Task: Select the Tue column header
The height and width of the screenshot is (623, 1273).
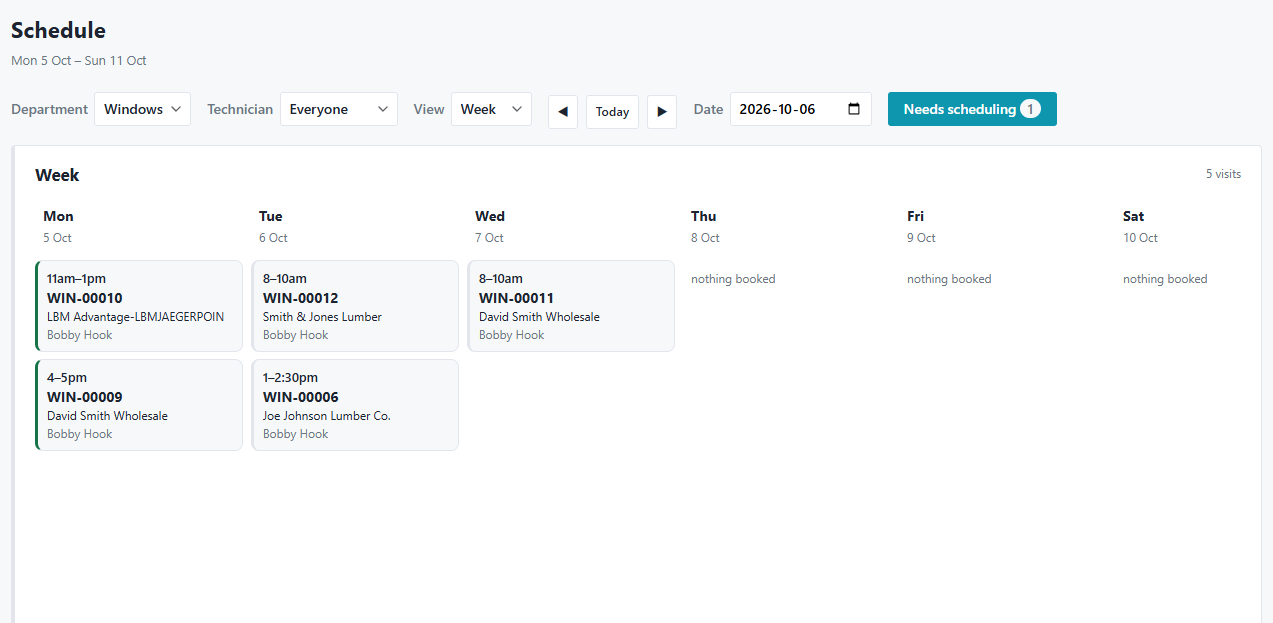Action: coord(271,216)
